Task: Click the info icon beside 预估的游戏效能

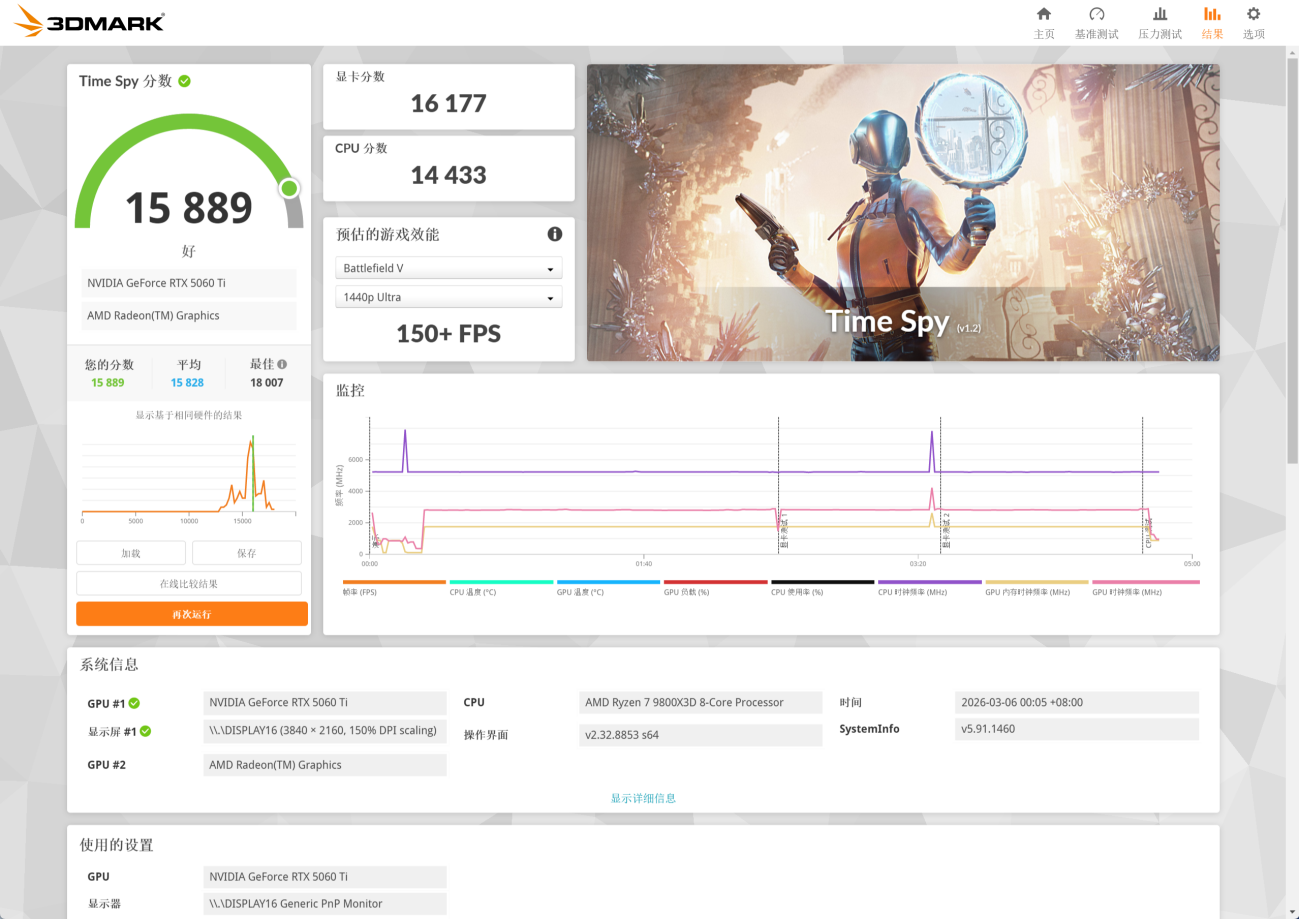Action: [x=555, y=234]
